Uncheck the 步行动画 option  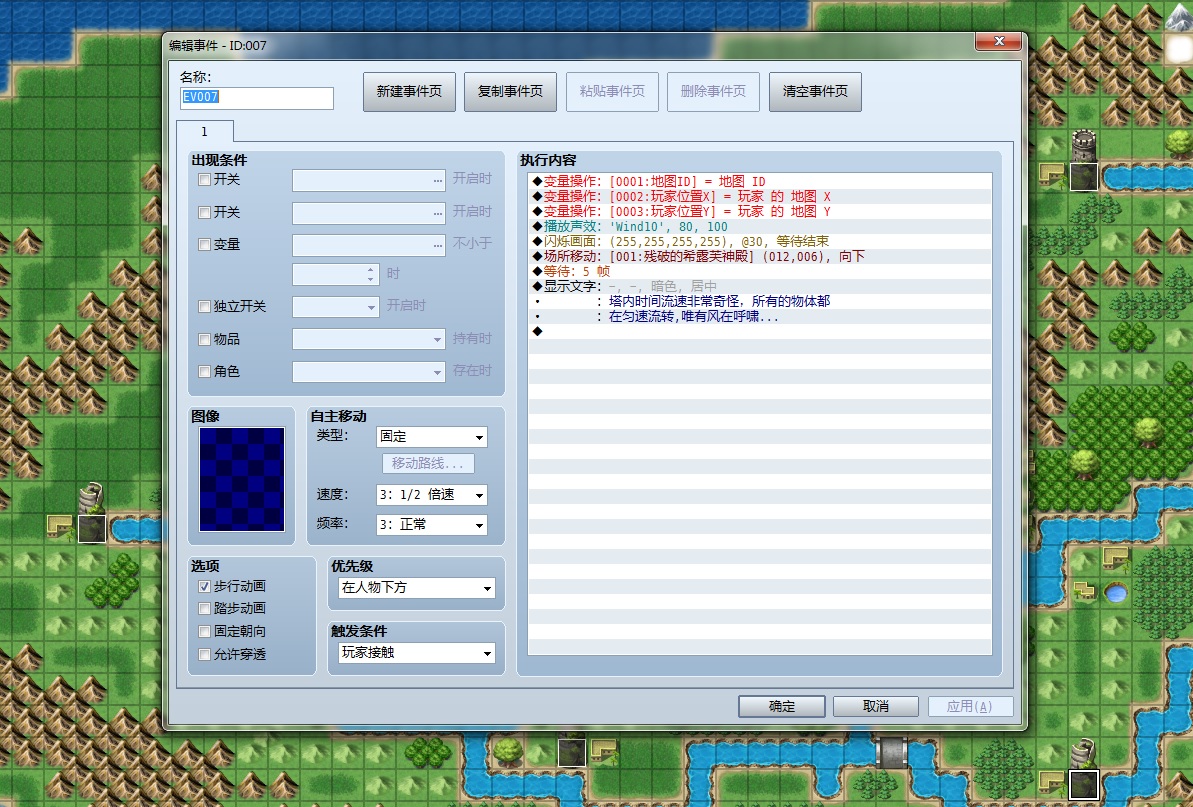pyautogui.click(x=204, y=586)
